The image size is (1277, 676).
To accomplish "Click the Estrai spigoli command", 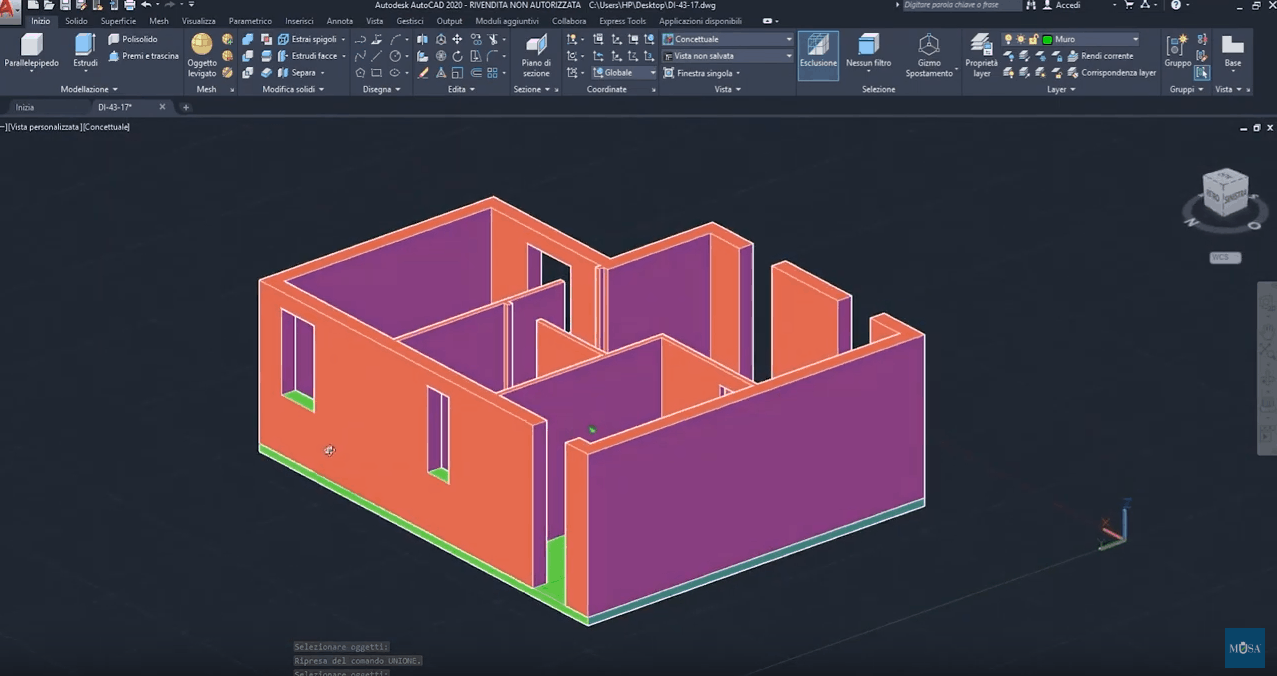I will [x=311, y=39].
